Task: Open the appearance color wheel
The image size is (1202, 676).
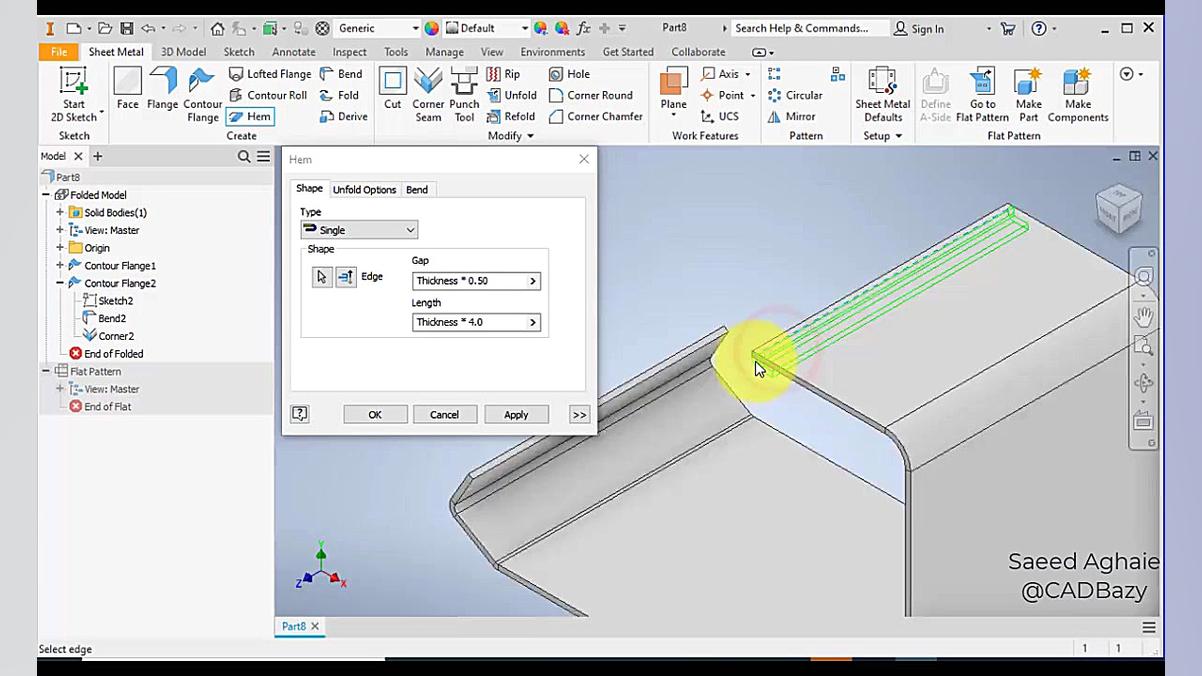Action: tap(431, 28)
